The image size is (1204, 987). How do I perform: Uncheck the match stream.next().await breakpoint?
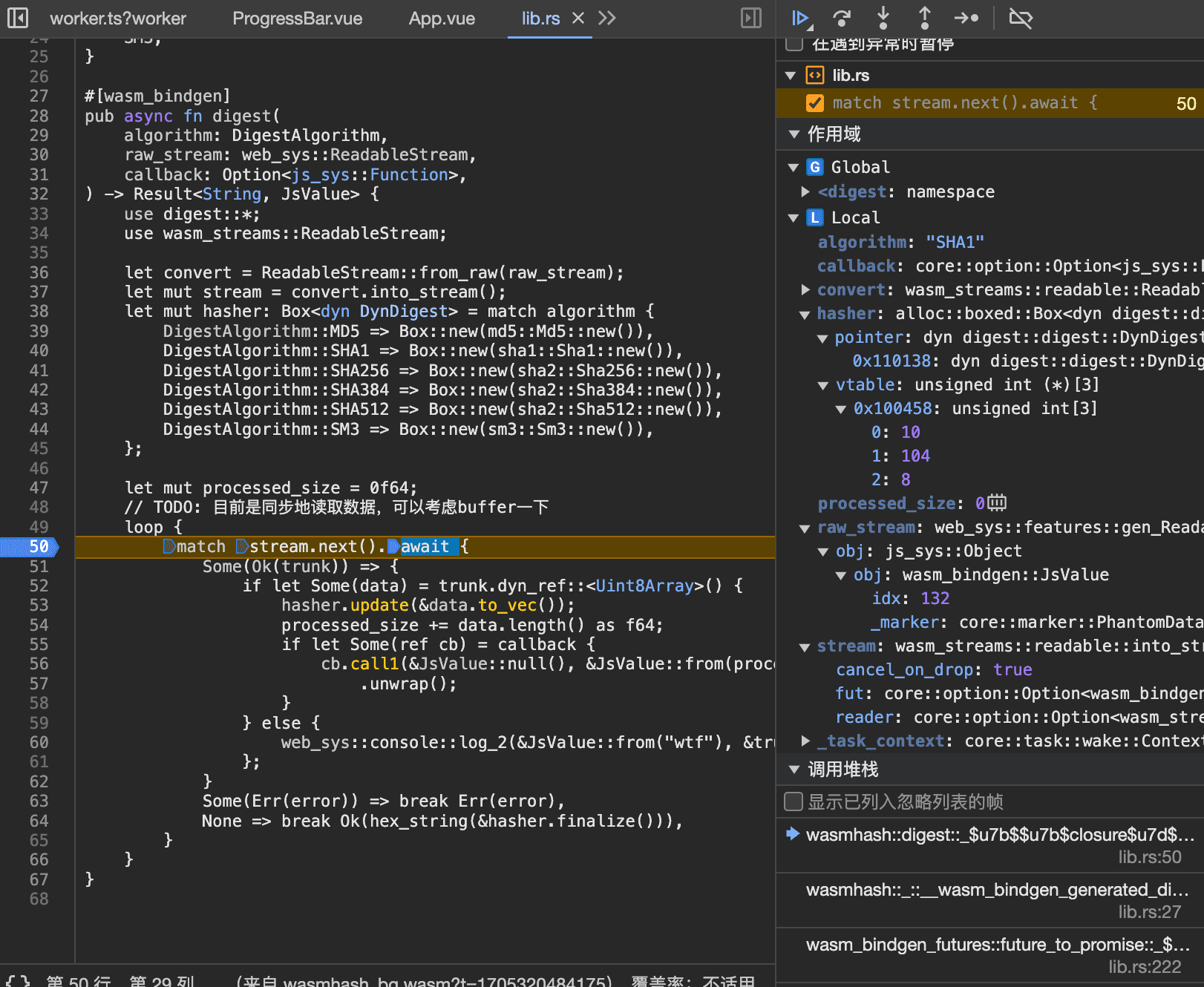coord(815,103)
